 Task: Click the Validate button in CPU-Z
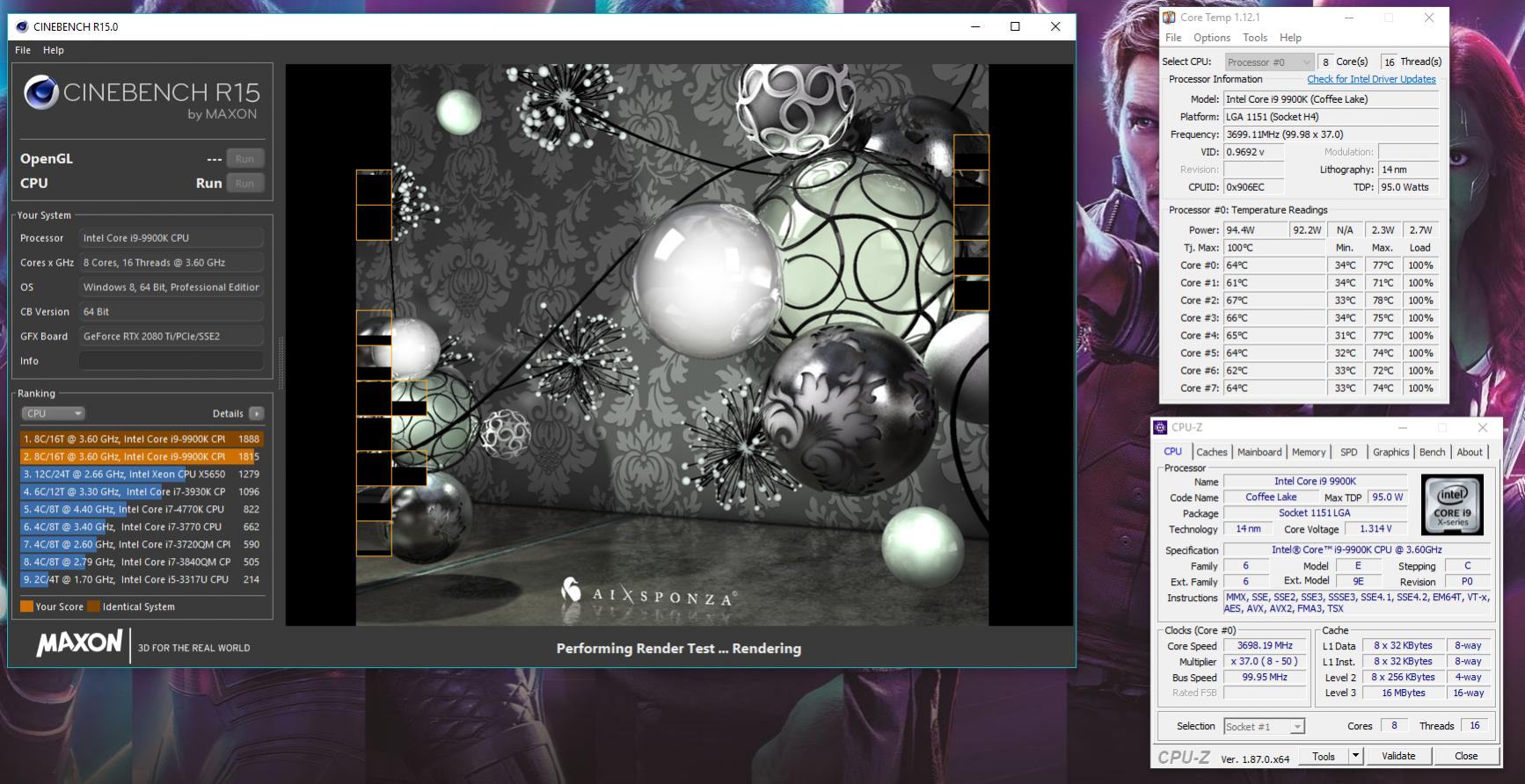pyautogui.click(x=1398, y=756)
